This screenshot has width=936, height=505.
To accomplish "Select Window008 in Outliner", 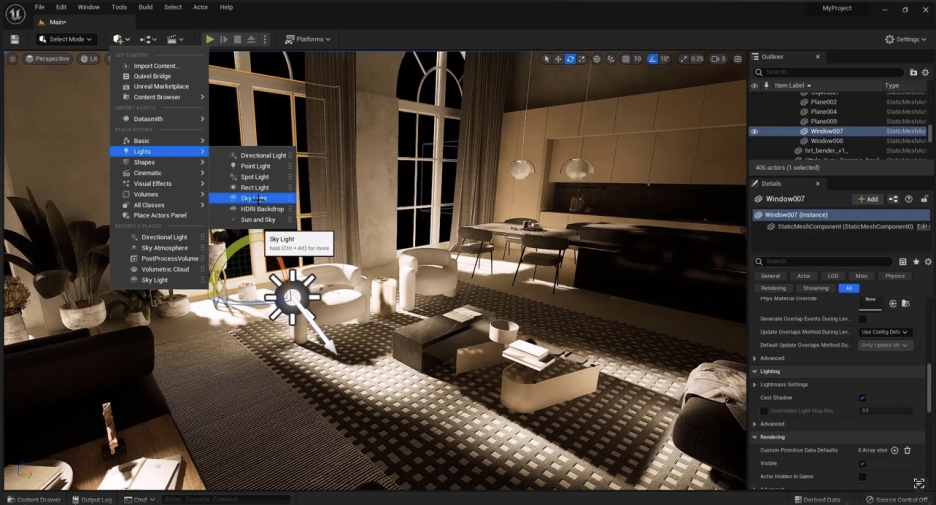I will pos(826,141).
